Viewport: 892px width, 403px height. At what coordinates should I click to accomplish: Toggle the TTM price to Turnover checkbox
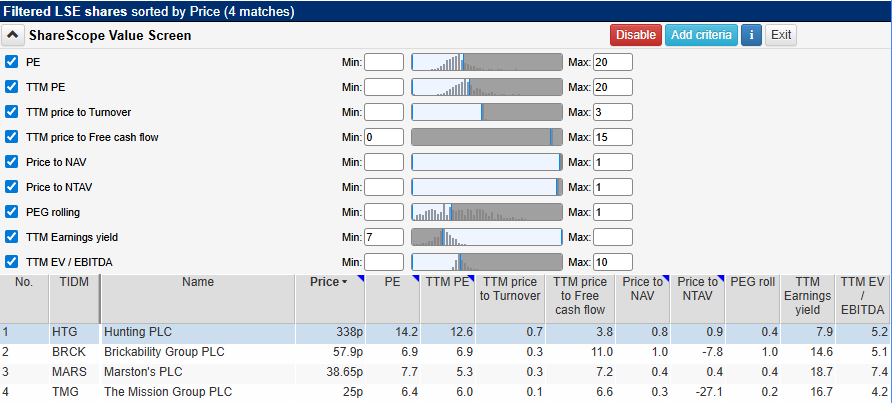[11, 112]
